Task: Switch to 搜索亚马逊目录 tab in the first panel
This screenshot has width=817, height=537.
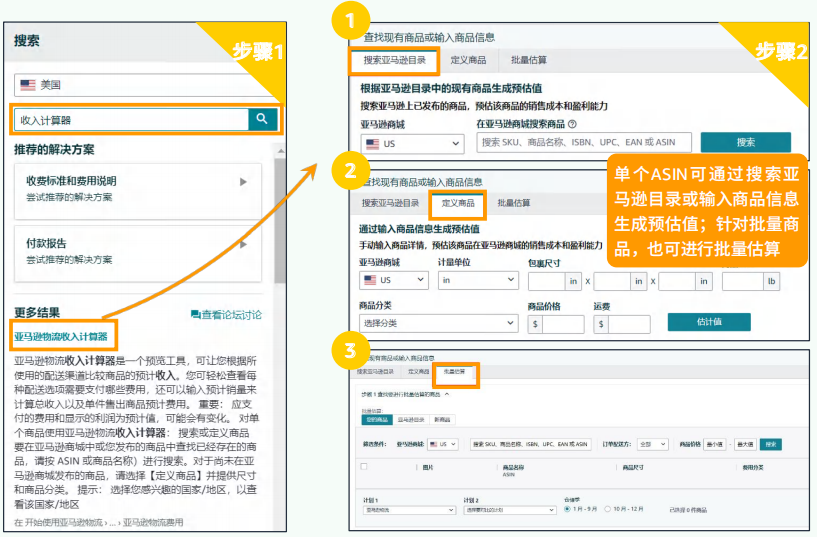Action: [394, 60]
